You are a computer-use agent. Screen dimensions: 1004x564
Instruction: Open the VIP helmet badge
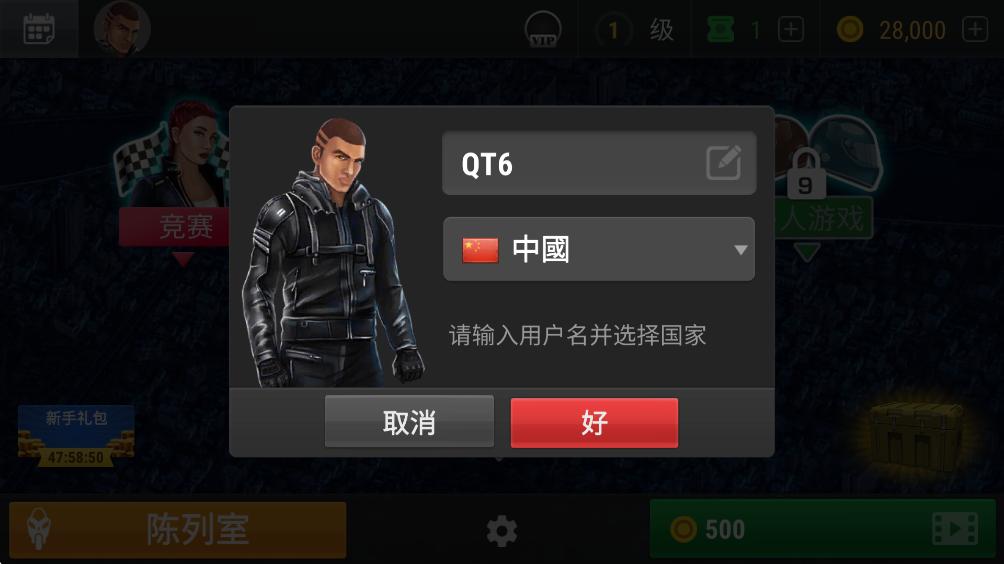(x=543, y=29)
